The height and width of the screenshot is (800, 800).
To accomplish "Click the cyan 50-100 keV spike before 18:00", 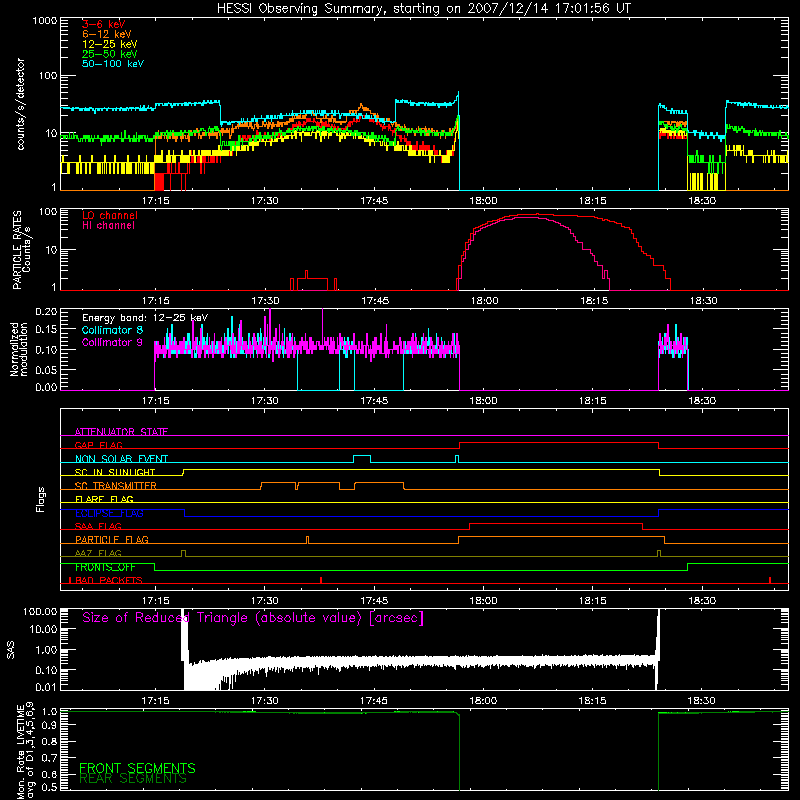I will pos(458,99).
